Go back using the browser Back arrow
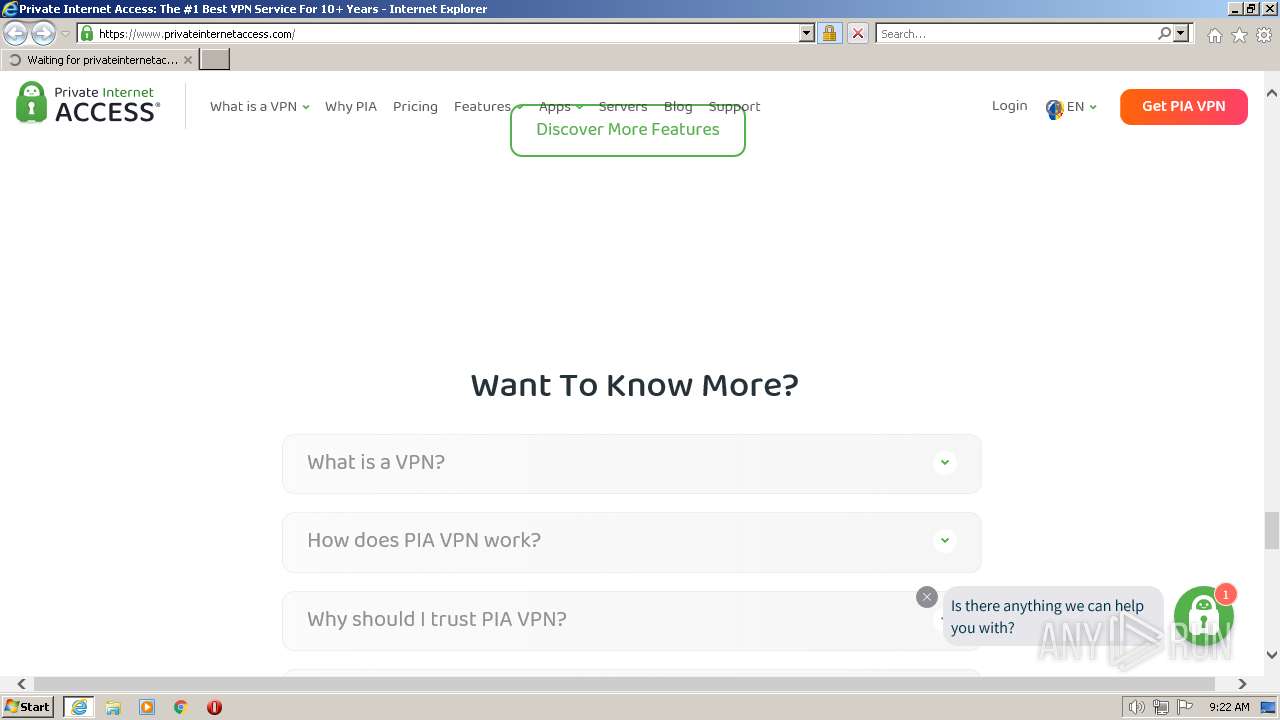 pos(16,33)
